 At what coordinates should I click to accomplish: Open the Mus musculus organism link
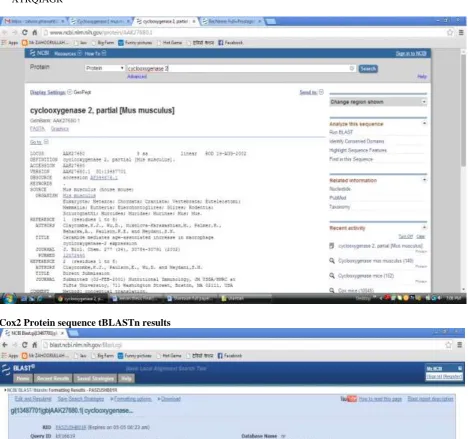click(x=79, y=196)
